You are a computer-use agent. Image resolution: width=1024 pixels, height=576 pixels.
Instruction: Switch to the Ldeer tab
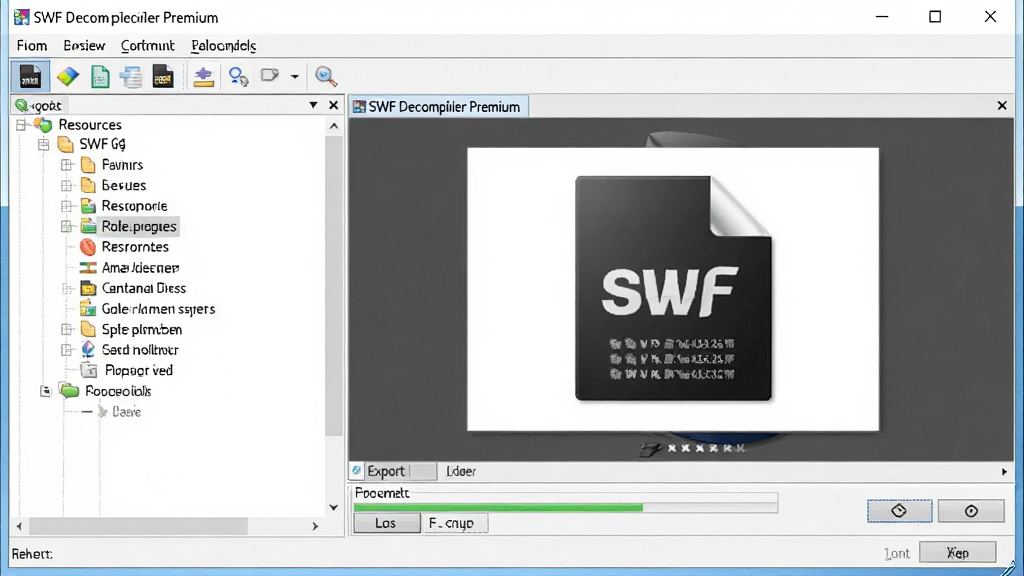tap(461, 471)
